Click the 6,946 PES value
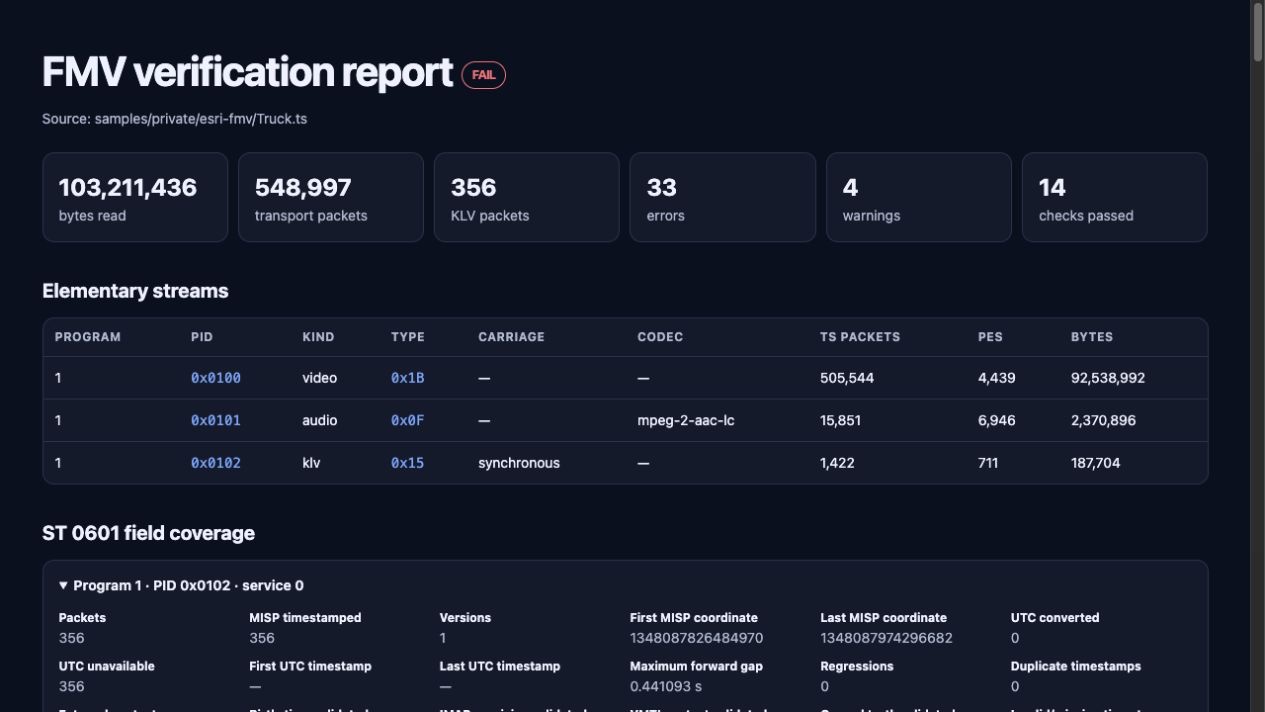 click(997, 420)
